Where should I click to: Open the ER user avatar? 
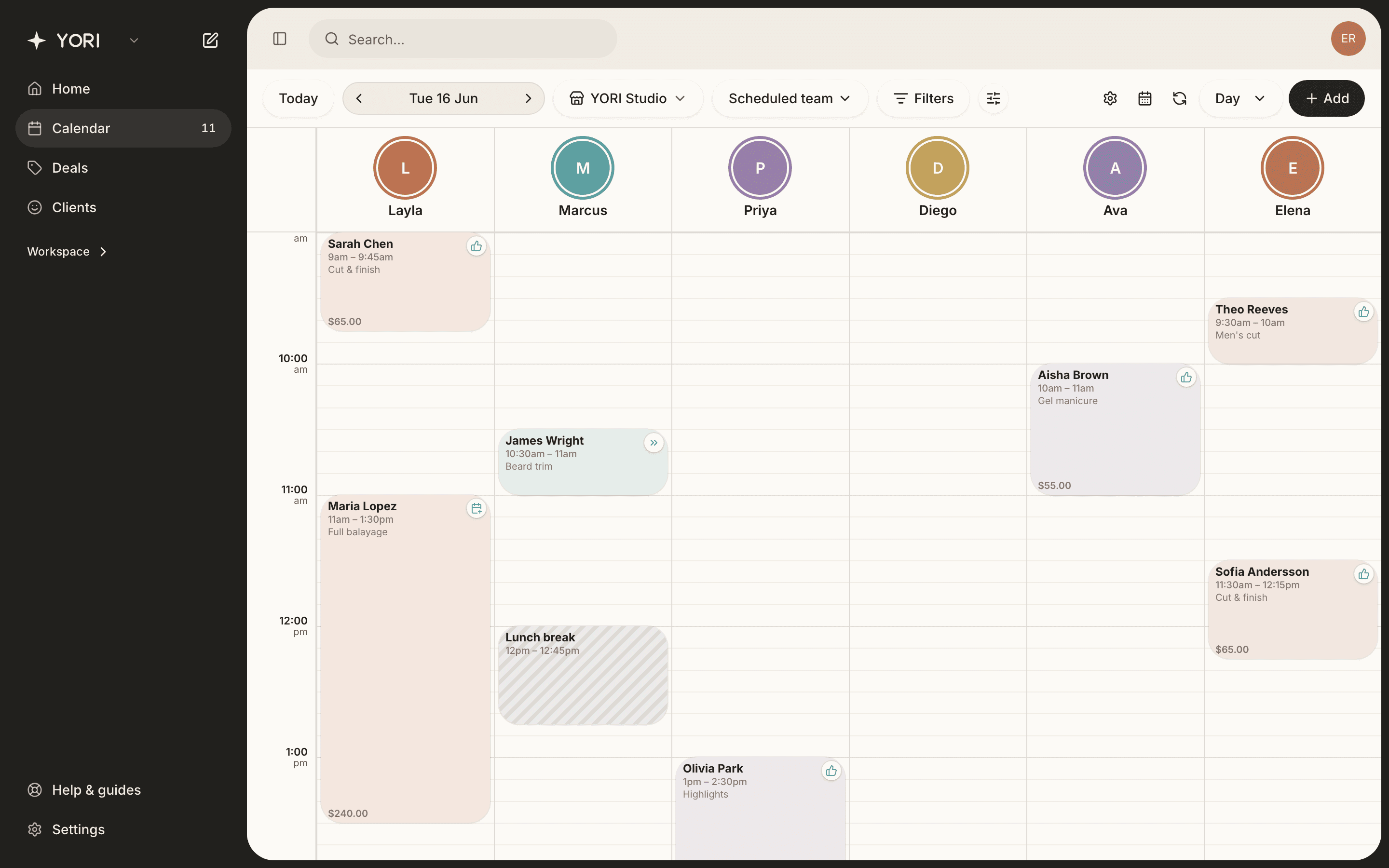(1348, 39)
